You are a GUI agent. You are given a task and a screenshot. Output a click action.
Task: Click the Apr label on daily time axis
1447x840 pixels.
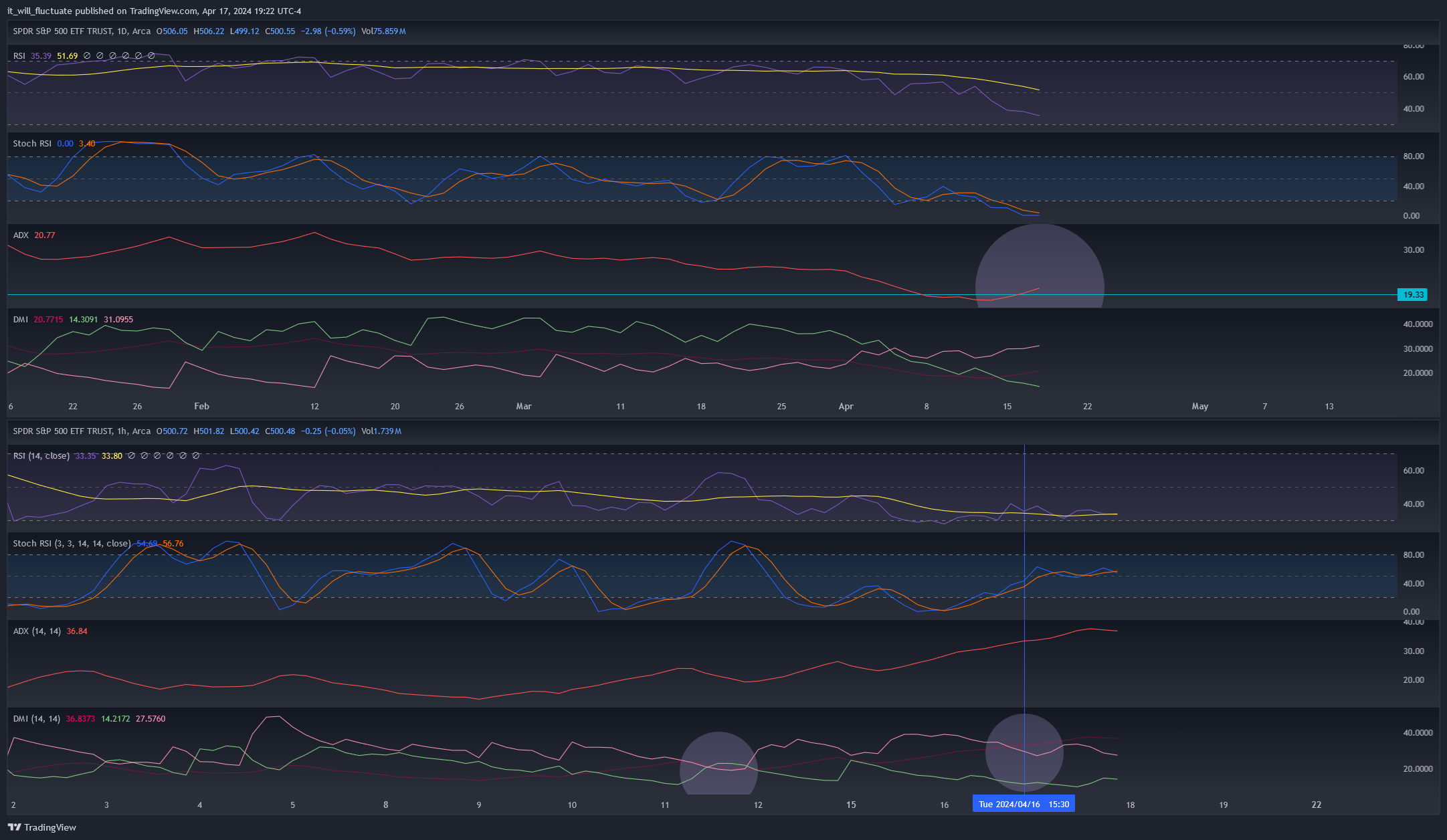(x=846, y=407)
